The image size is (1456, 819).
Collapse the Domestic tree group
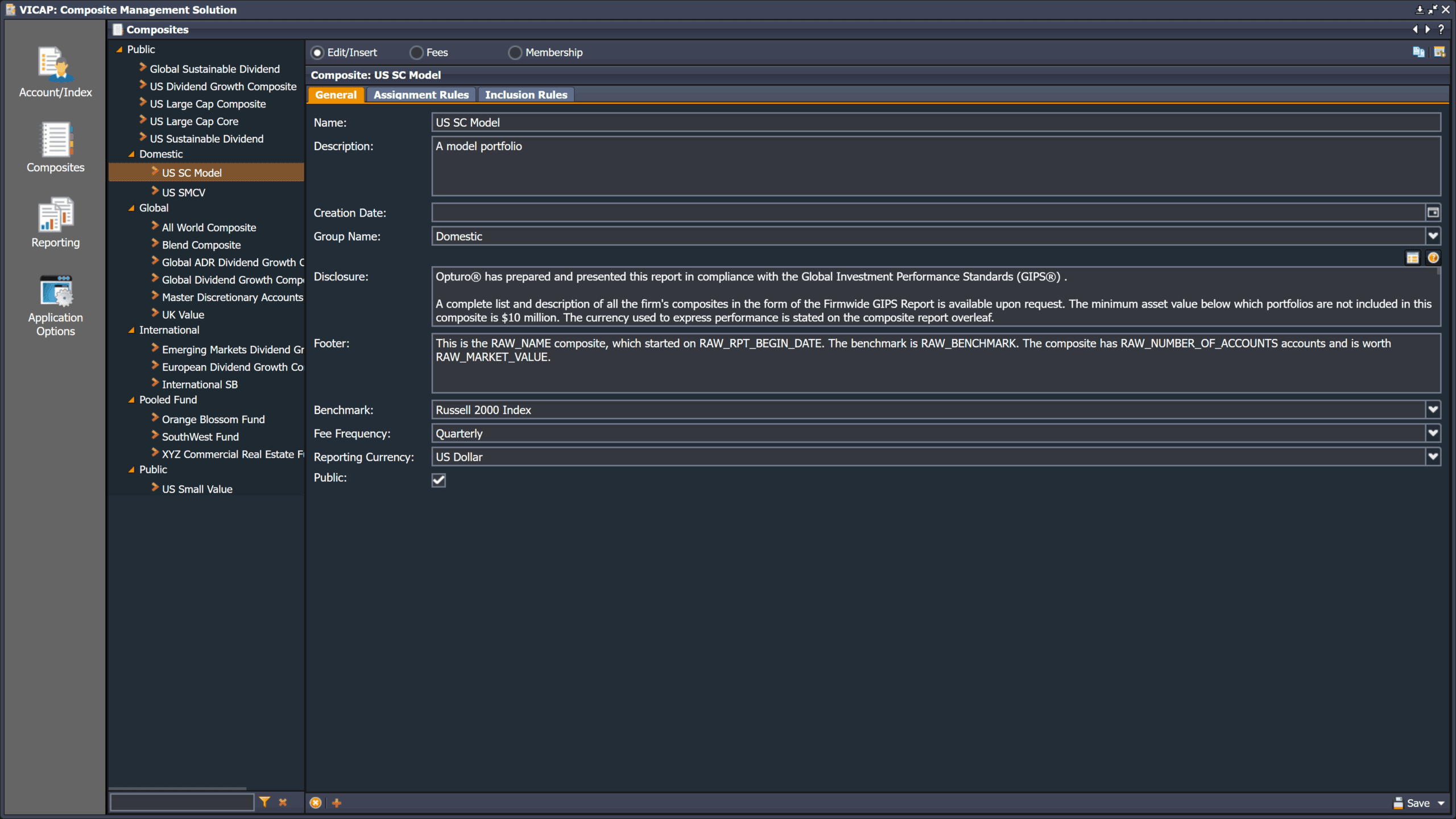pos(131,154)
